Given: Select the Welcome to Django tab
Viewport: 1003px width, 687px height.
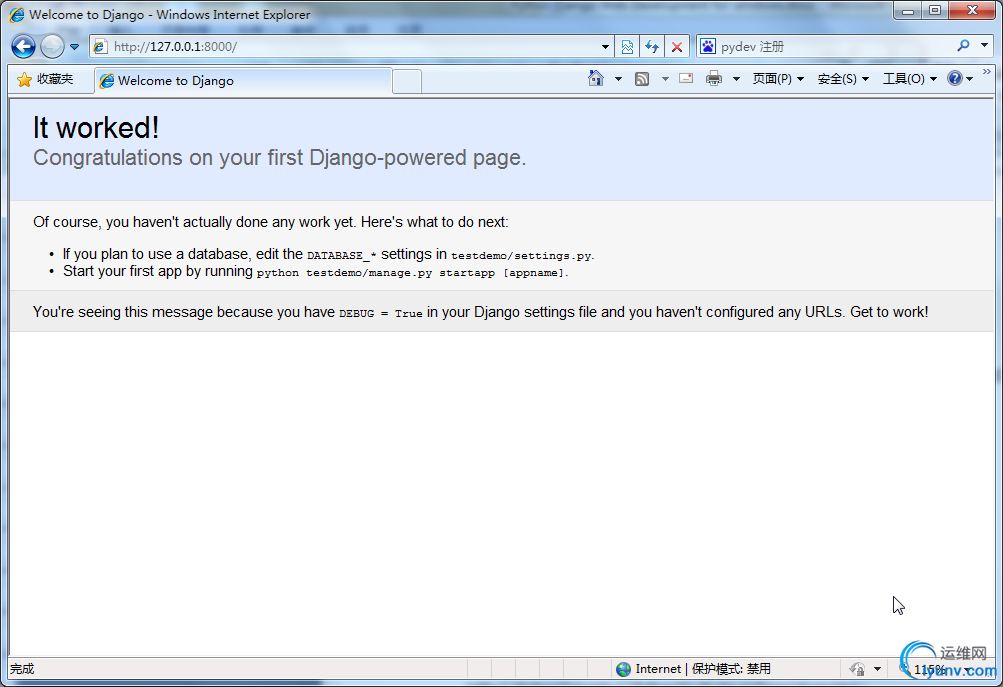Looking at the screenshot, I should click(x=243, y=81).
